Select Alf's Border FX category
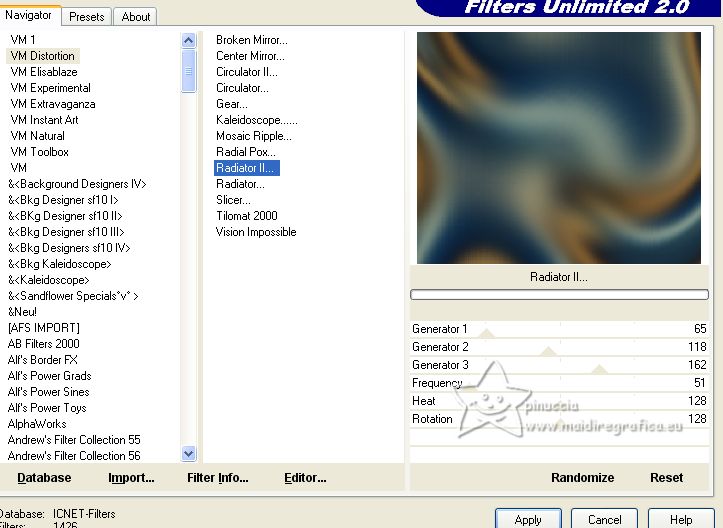The width and height of the screenshot is (723, 528). (x=42, y=360)
